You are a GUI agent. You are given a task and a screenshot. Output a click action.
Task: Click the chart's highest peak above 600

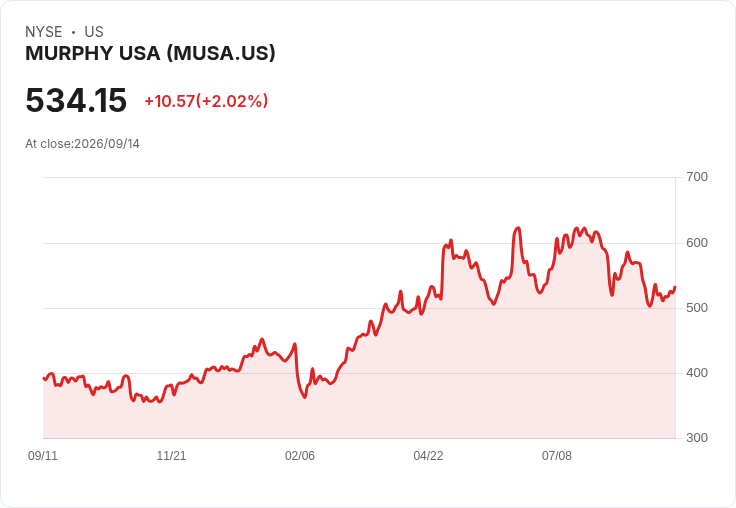(x=518, y=228)
